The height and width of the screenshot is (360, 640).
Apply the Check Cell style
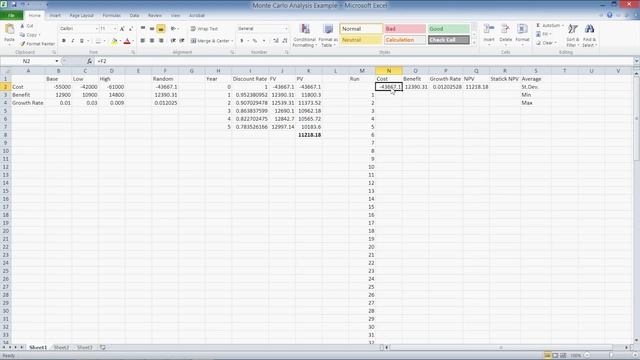click(x=449, y=40)
